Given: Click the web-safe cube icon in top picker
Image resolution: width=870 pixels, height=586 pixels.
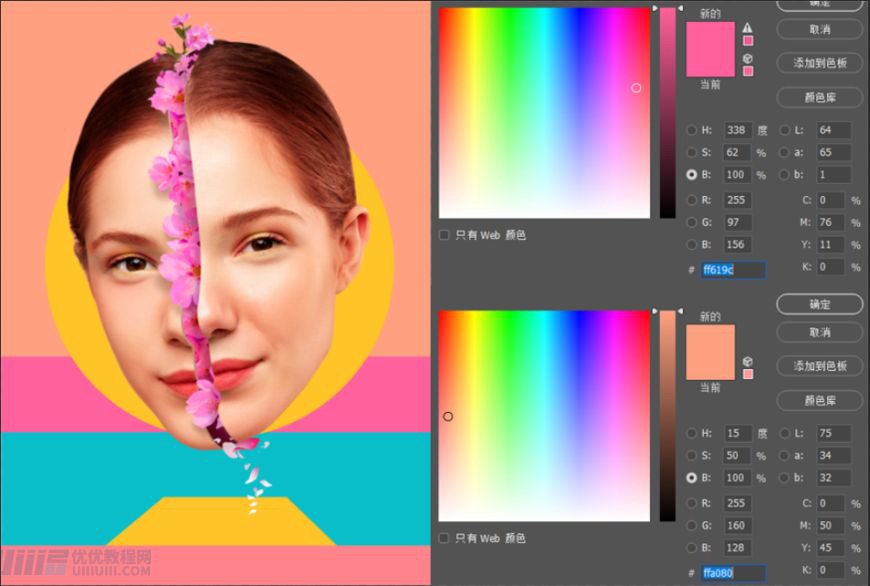Looking at the screenshot, I should (748, 59).
